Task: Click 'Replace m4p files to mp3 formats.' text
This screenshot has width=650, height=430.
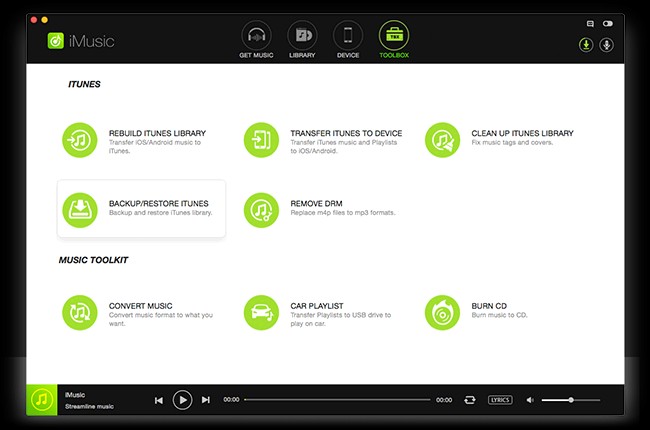Action: tap(343, 213)
